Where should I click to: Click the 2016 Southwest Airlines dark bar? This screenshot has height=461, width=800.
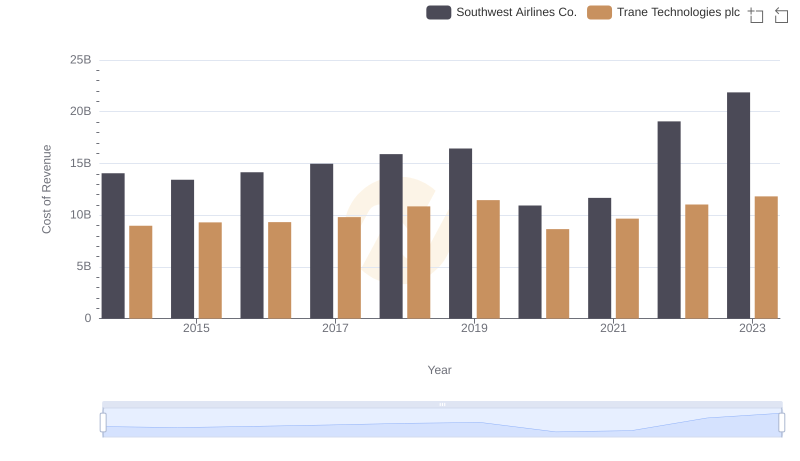click(x=252, y=245)
